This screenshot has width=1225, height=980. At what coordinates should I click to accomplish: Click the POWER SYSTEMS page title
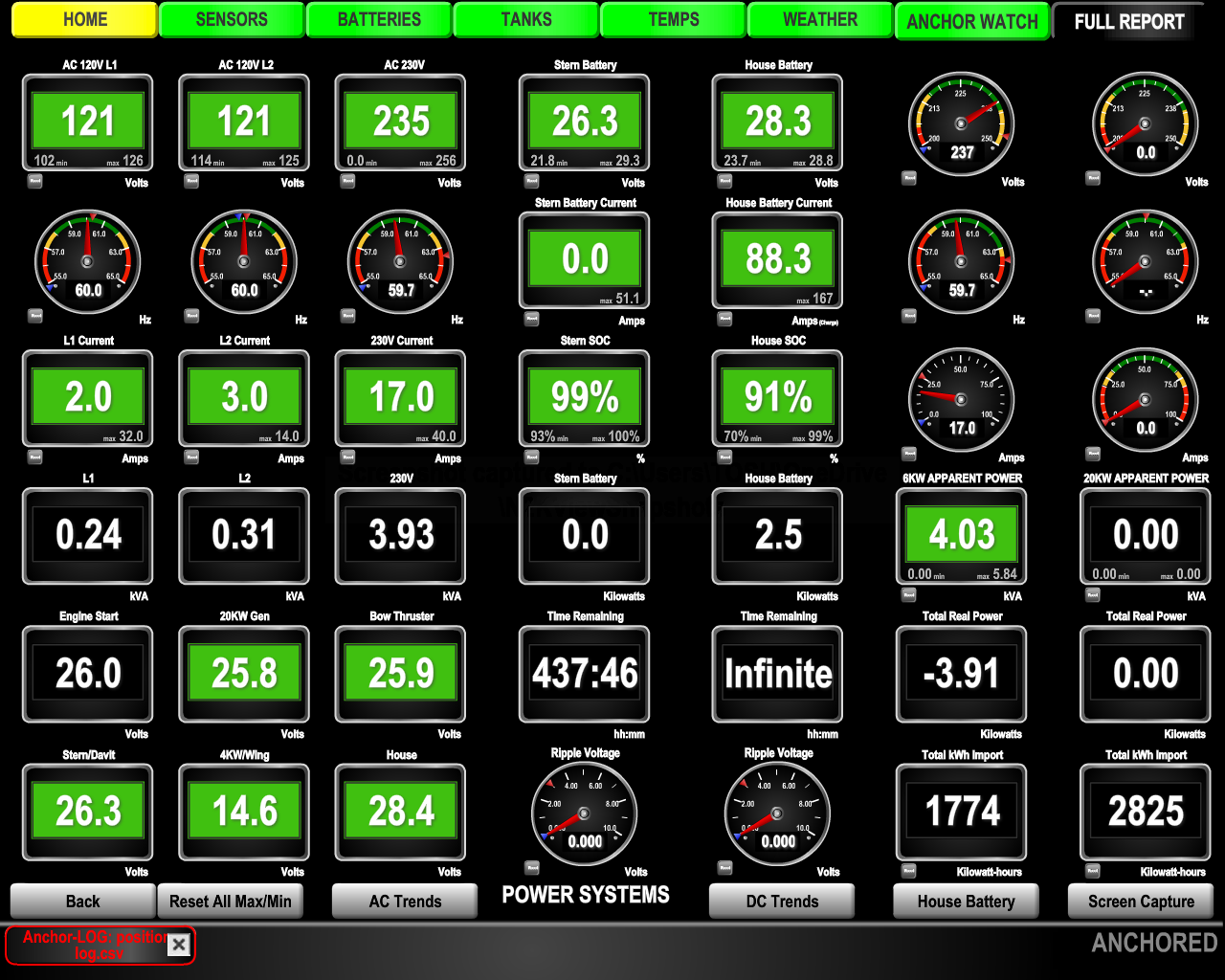tap(586, 895)
